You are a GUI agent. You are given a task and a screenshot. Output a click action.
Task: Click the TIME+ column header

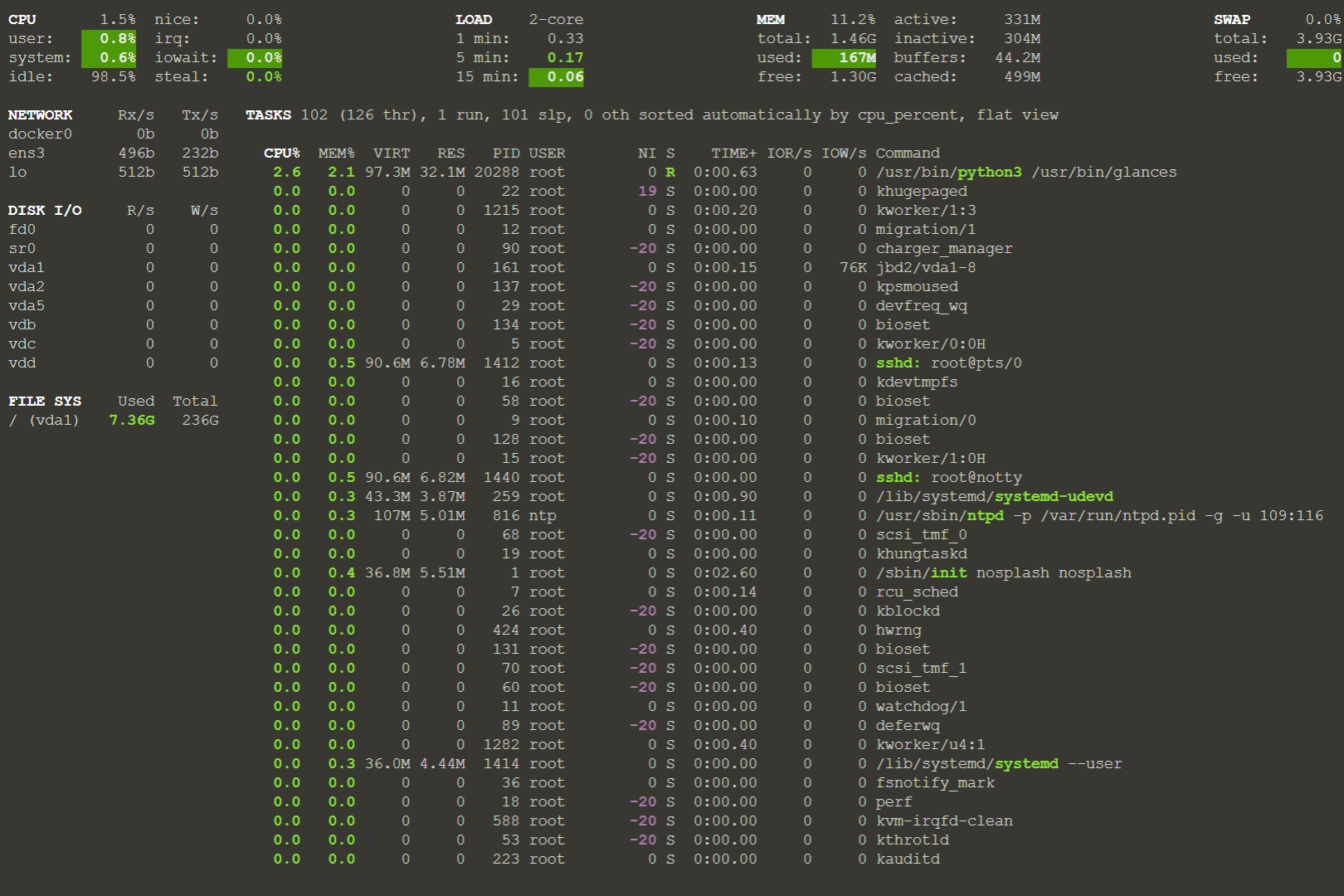[734, 153]
